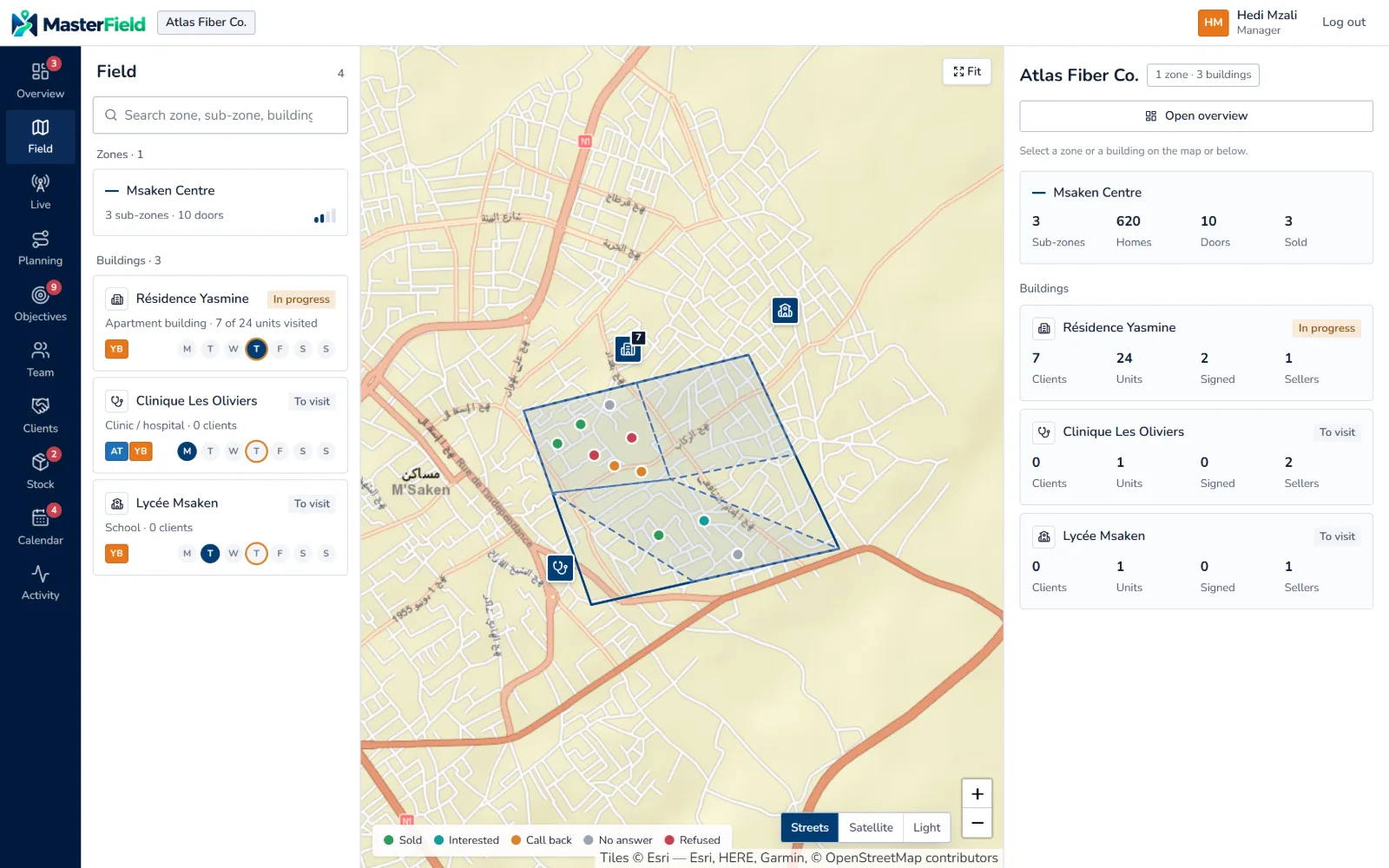Zoom in the map with plus button

[977, 793]
